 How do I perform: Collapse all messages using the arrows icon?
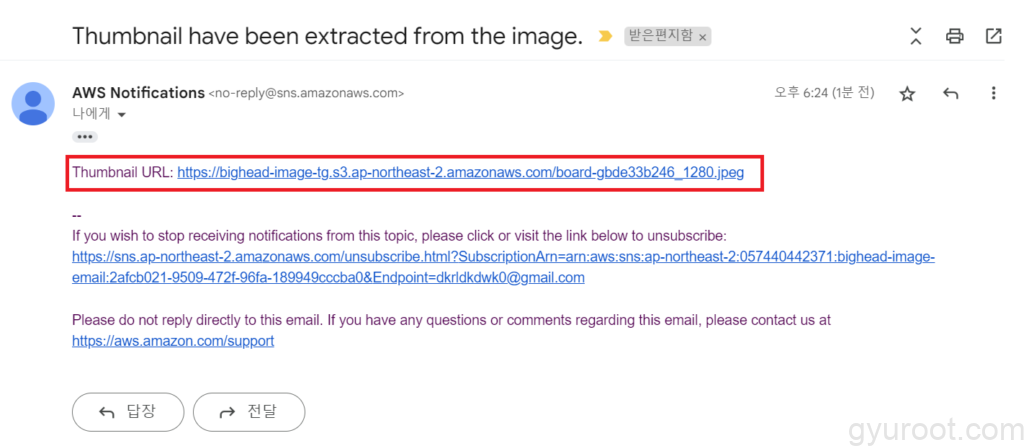pos(915,37)
